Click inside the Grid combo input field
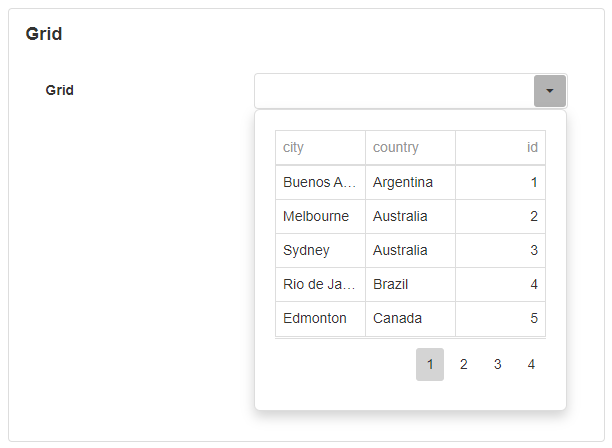Viewport: 612px width, 448px height. [x=394, y=91]
